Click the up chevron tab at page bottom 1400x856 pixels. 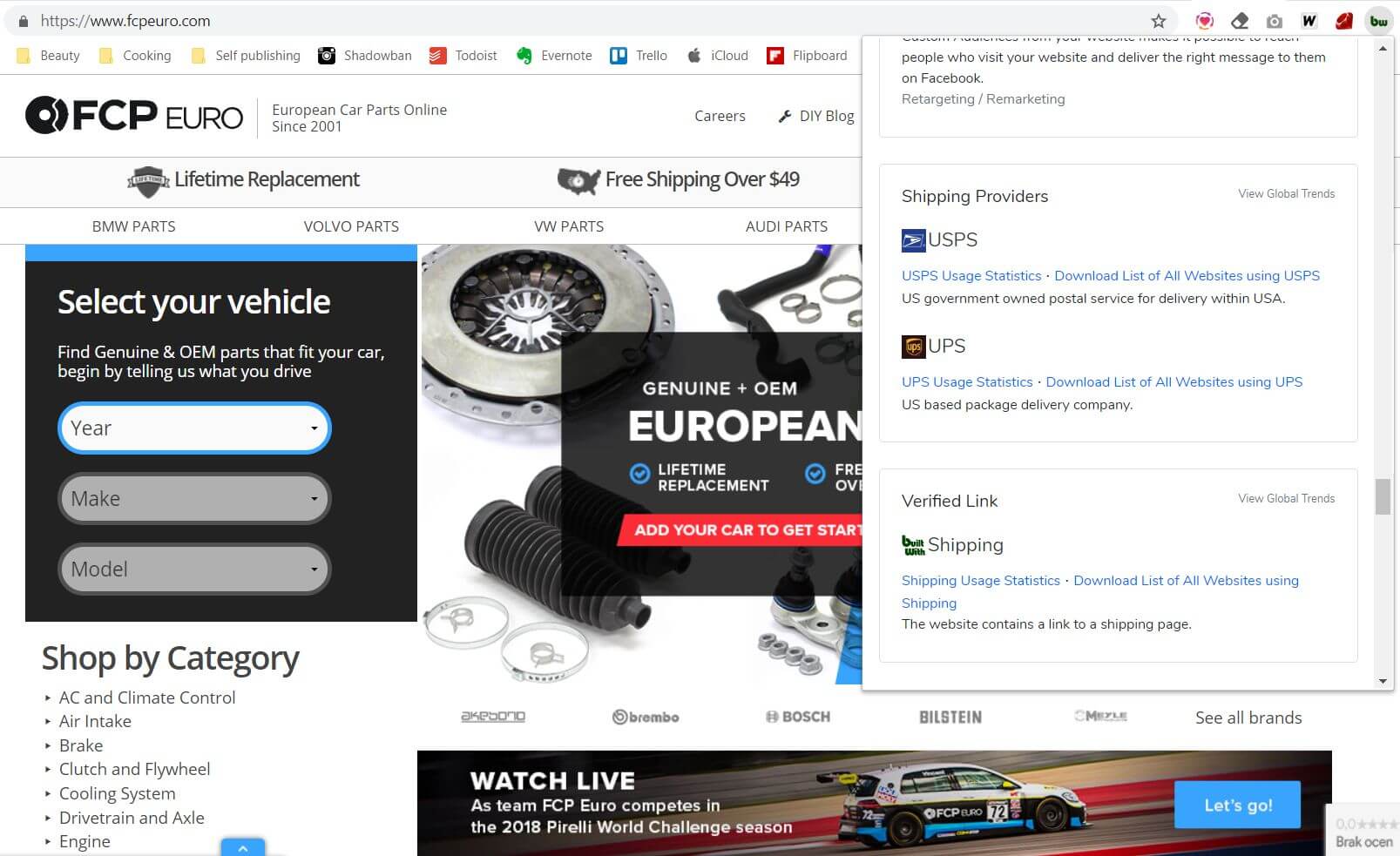click(243, 847)
